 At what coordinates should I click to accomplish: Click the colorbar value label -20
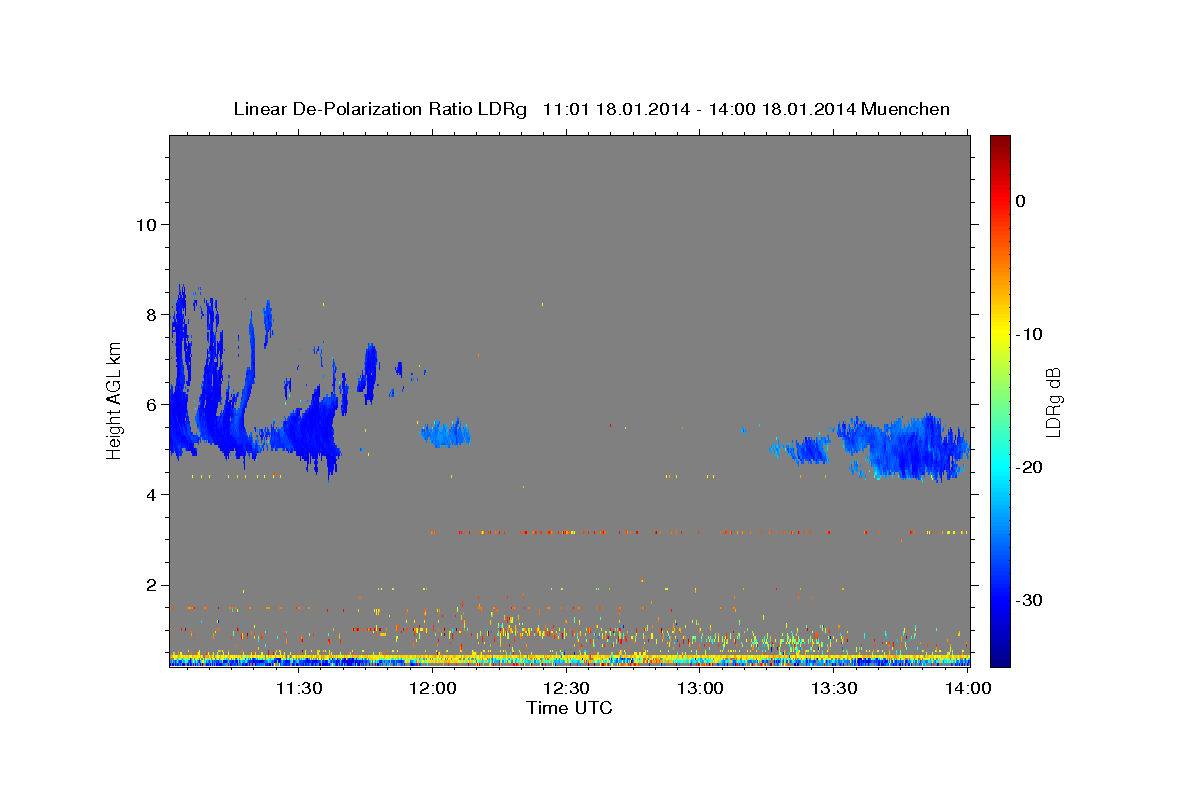1031,467
